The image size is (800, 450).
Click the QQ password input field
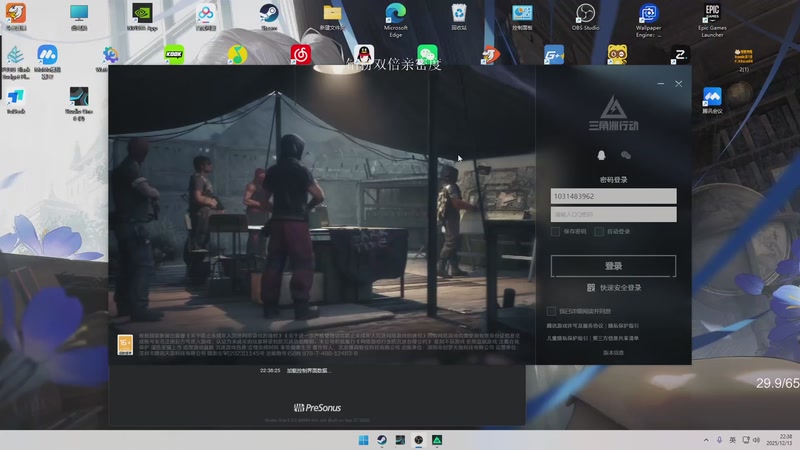[x=613, y=214]
